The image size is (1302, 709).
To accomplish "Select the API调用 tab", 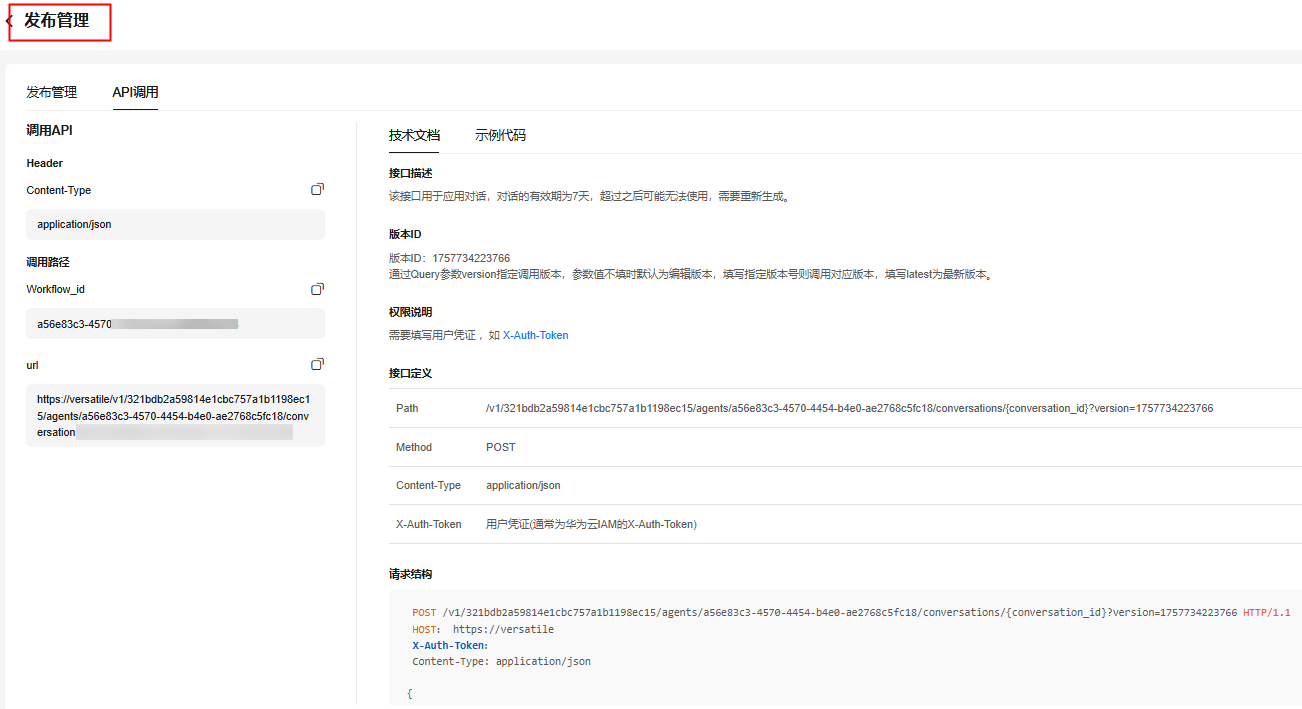I will [x=135, y=92].
